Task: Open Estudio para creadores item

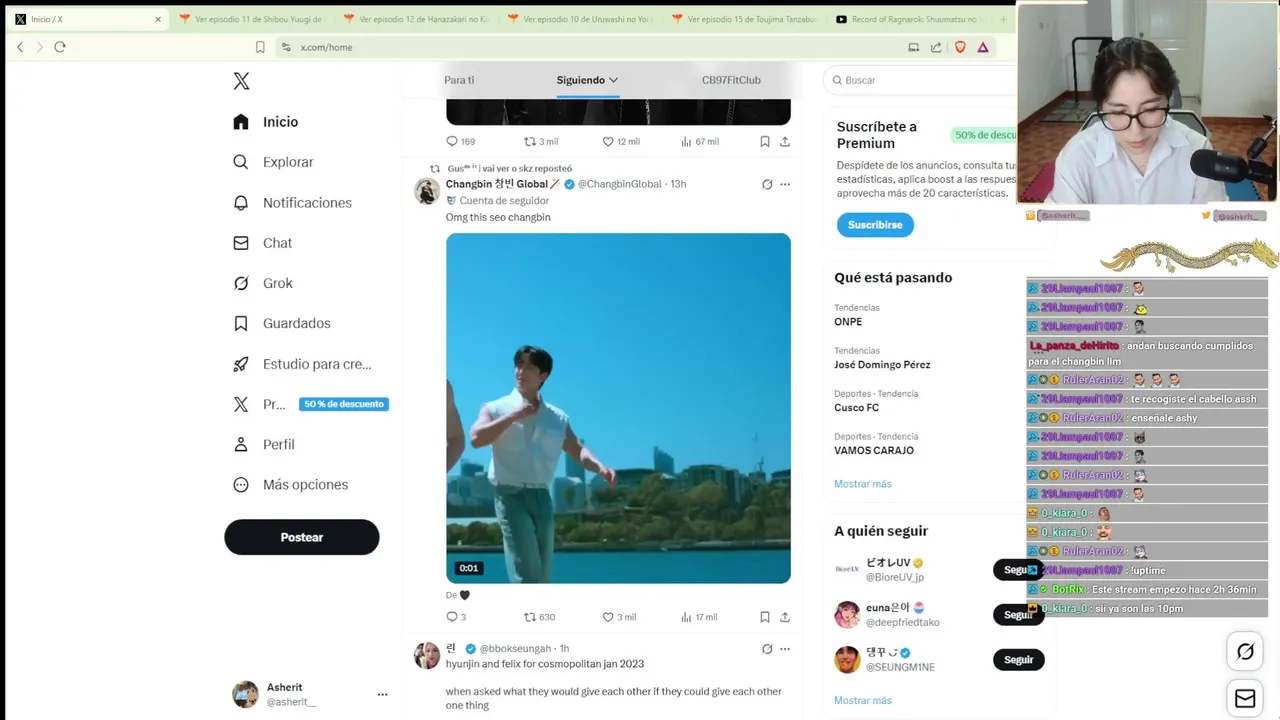Action: click(302, 364)
